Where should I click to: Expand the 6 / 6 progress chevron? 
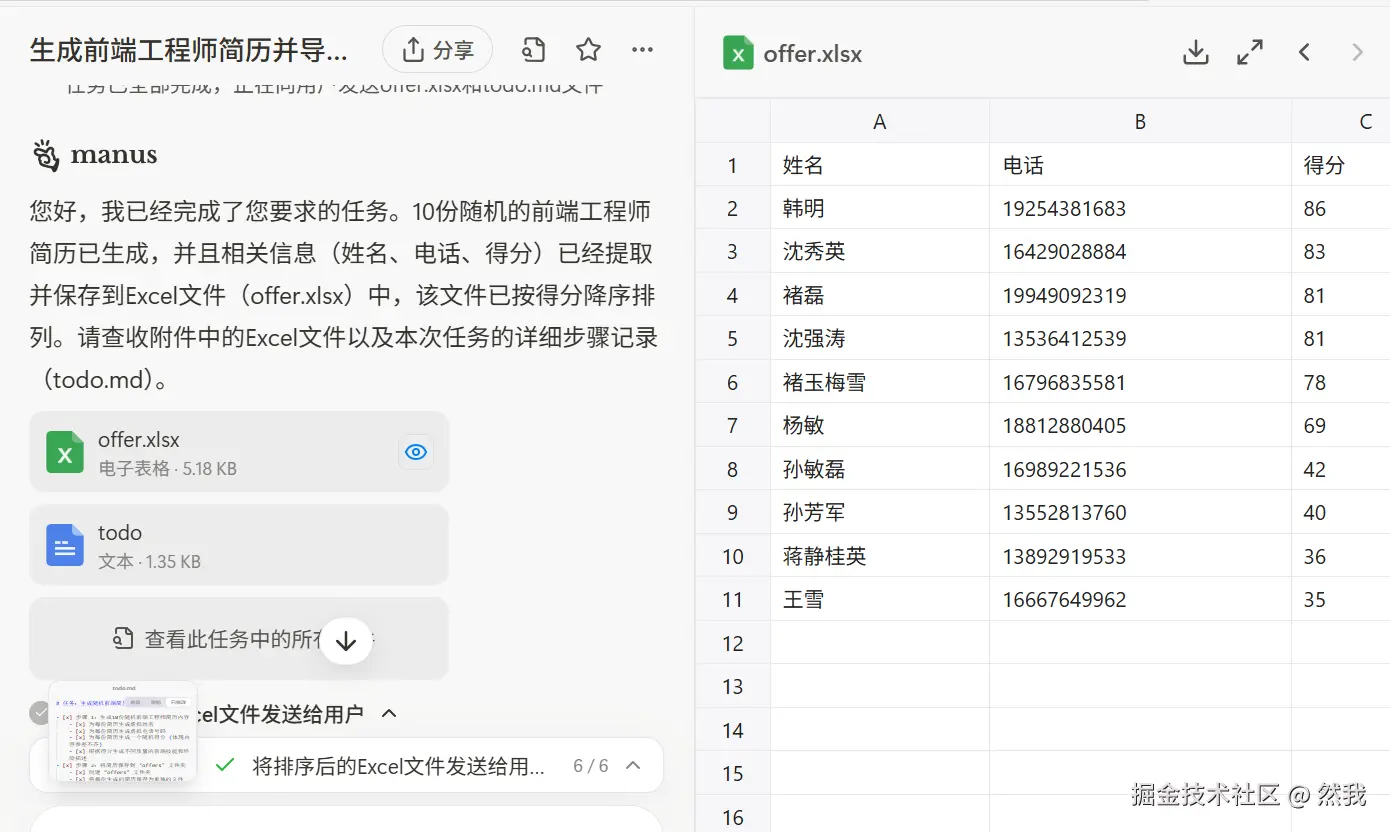click(x=633, y=765)
